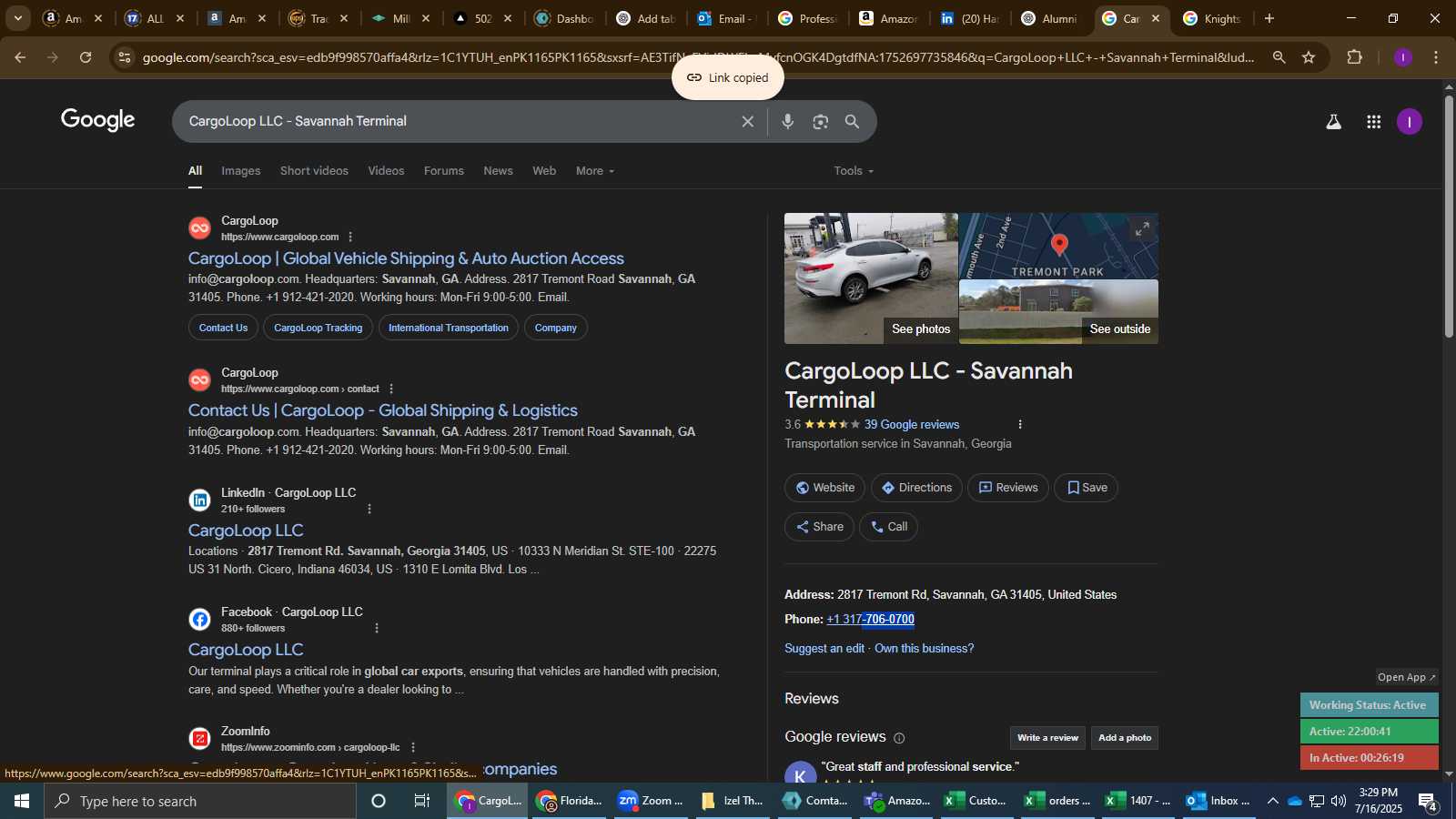Click the Add a photo button
The height and width of the screenshot is (819, 1456).
(1125, 738)
